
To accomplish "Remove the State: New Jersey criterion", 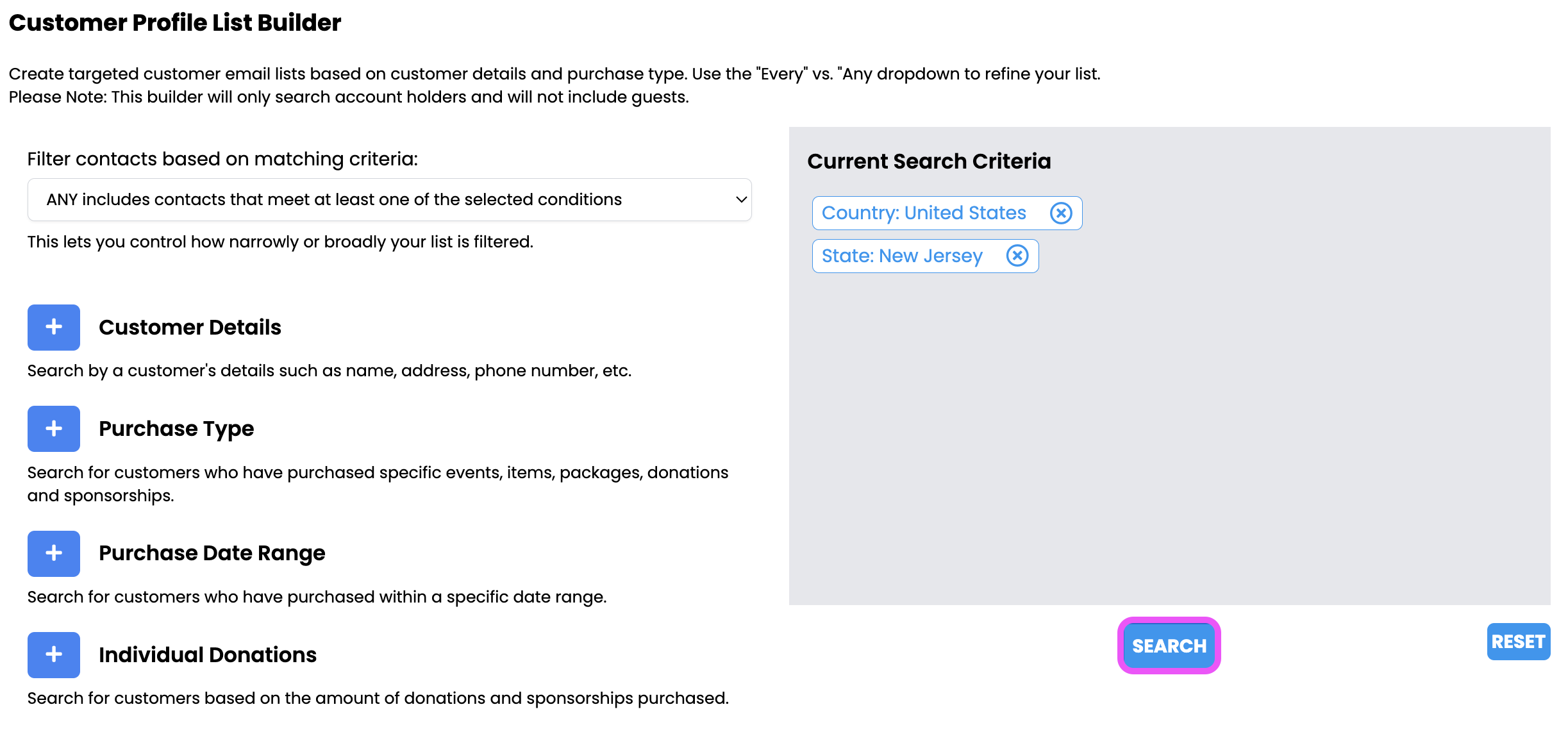I will (x=1017, y=256).
